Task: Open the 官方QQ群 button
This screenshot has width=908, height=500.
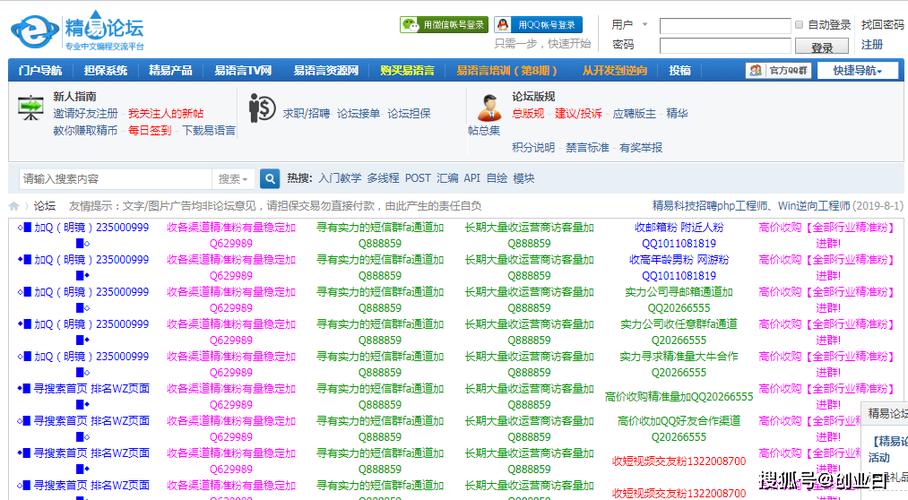Action: [778, 71]
